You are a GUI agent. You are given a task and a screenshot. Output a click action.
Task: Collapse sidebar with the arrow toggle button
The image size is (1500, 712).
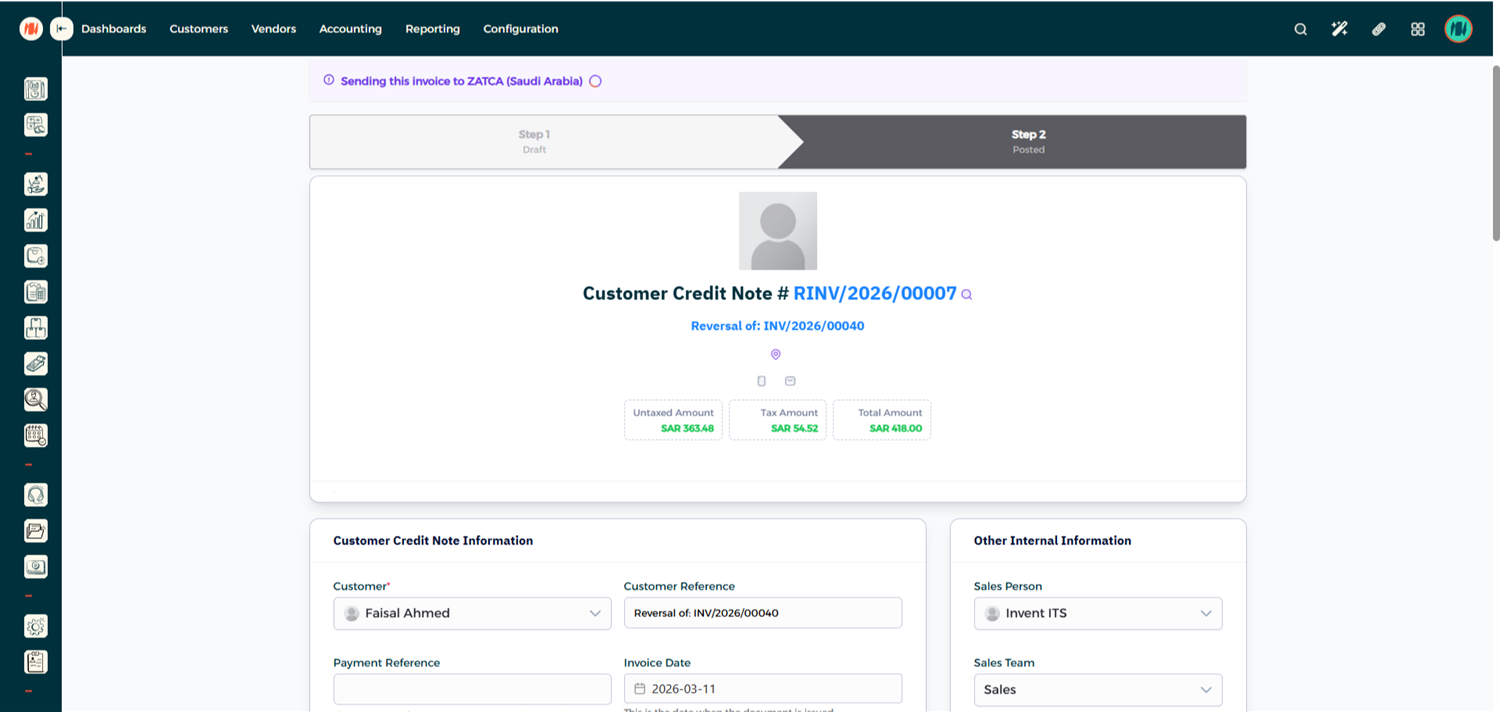(x=62, y=29)
